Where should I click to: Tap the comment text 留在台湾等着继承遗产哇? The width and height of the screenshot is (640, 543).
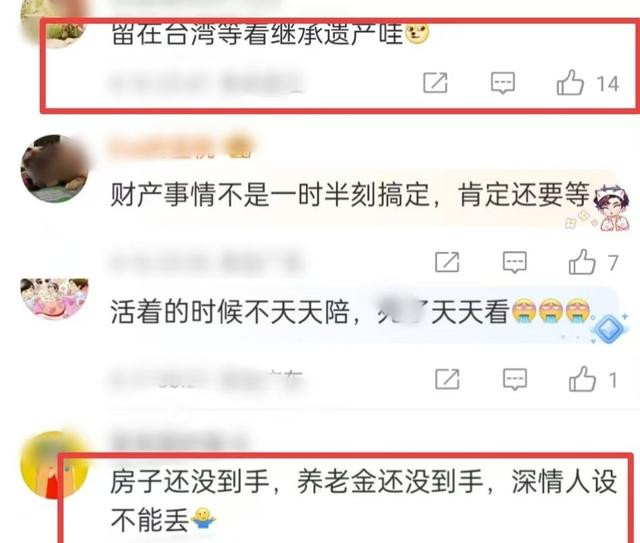[257, 34]
